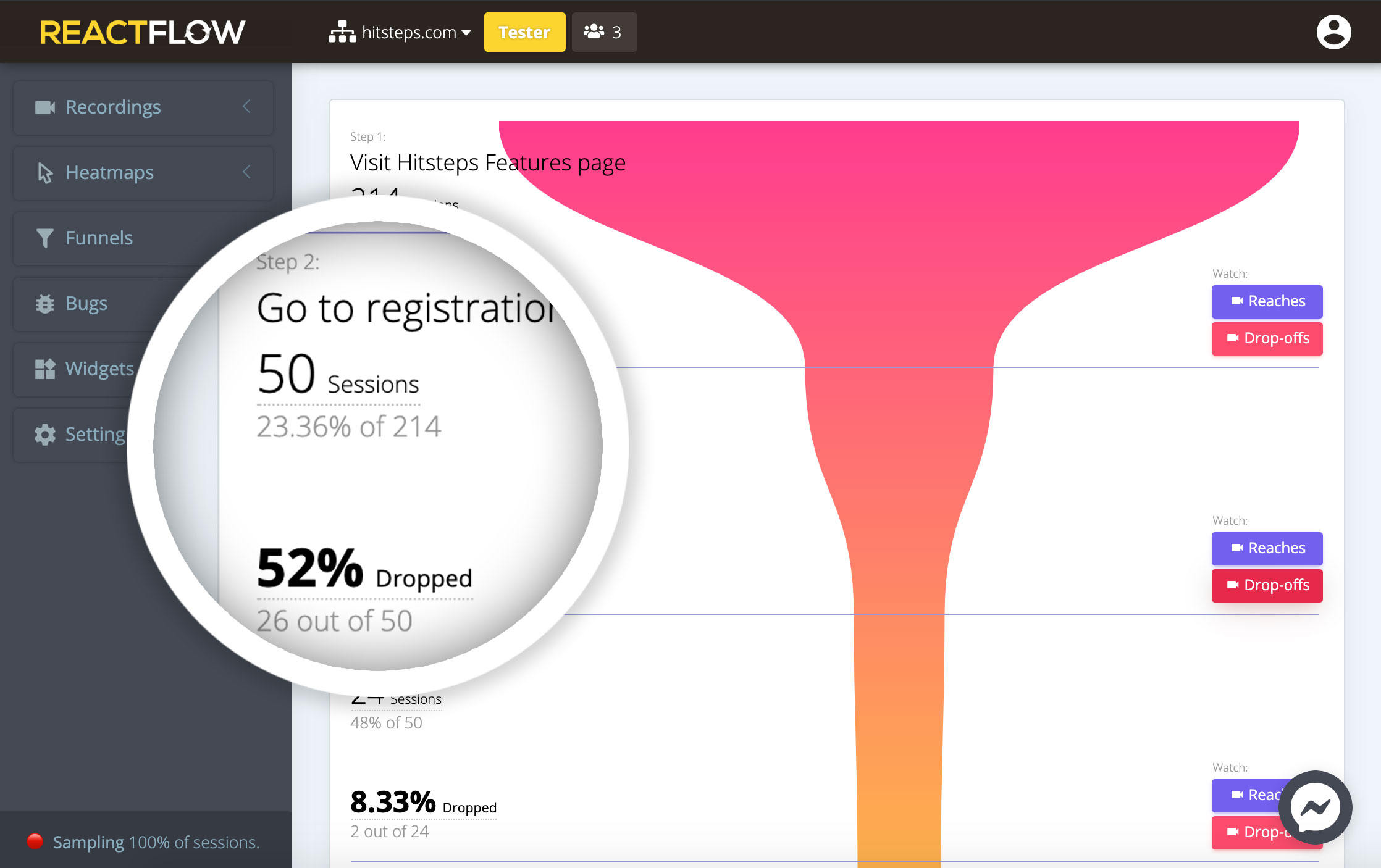1381x868 pixels.
Task: Open the user account avatar icon
Action: [x=1333, y=32]
